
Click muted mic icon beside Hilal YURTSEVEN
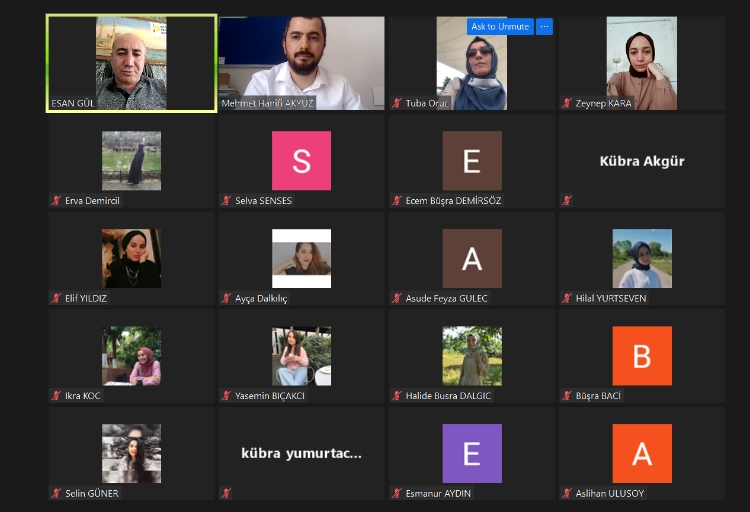point(567,298)
